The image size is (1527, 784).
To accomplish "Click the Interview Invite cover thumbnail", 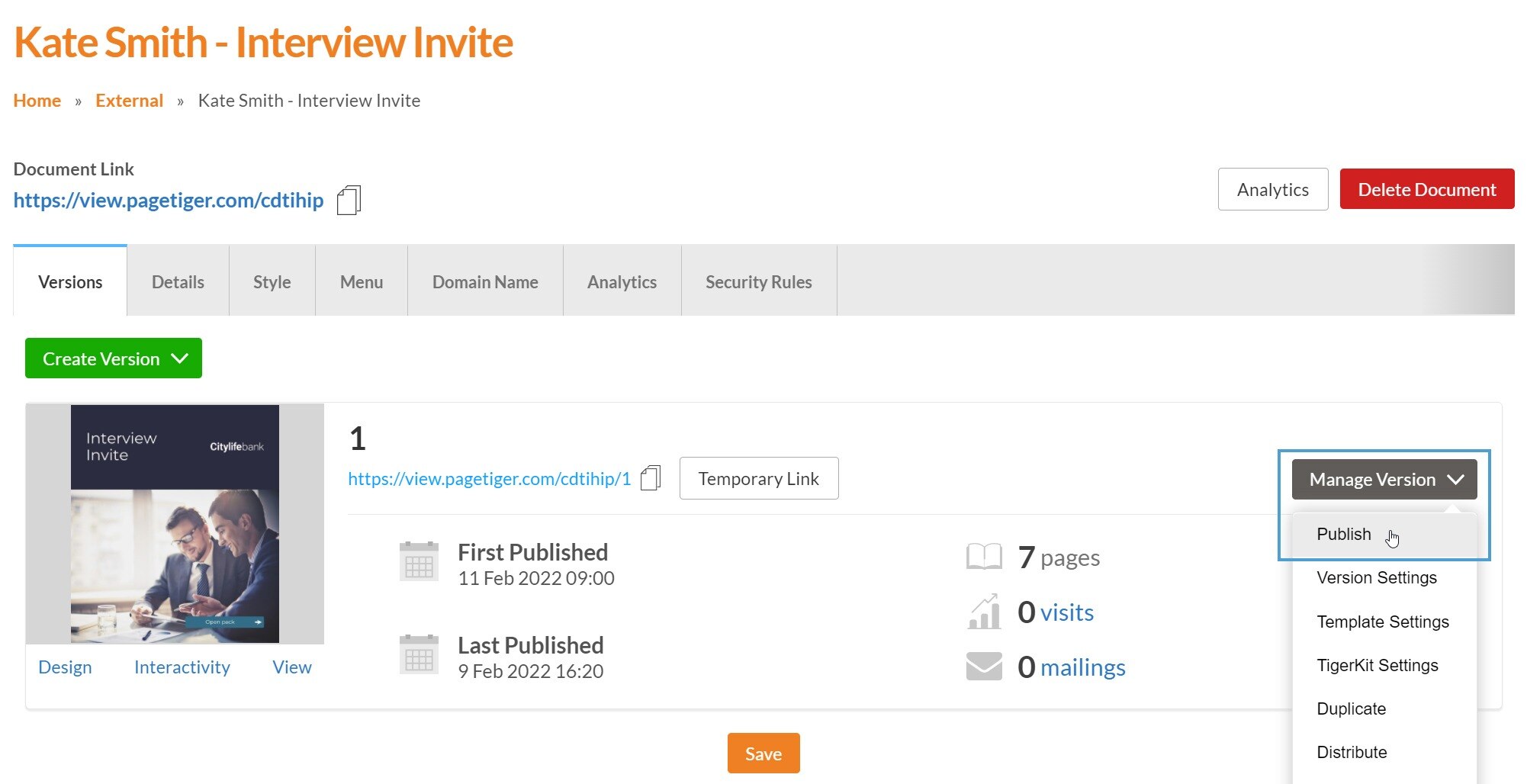I will pyautogui.click(x=175, y=524).
